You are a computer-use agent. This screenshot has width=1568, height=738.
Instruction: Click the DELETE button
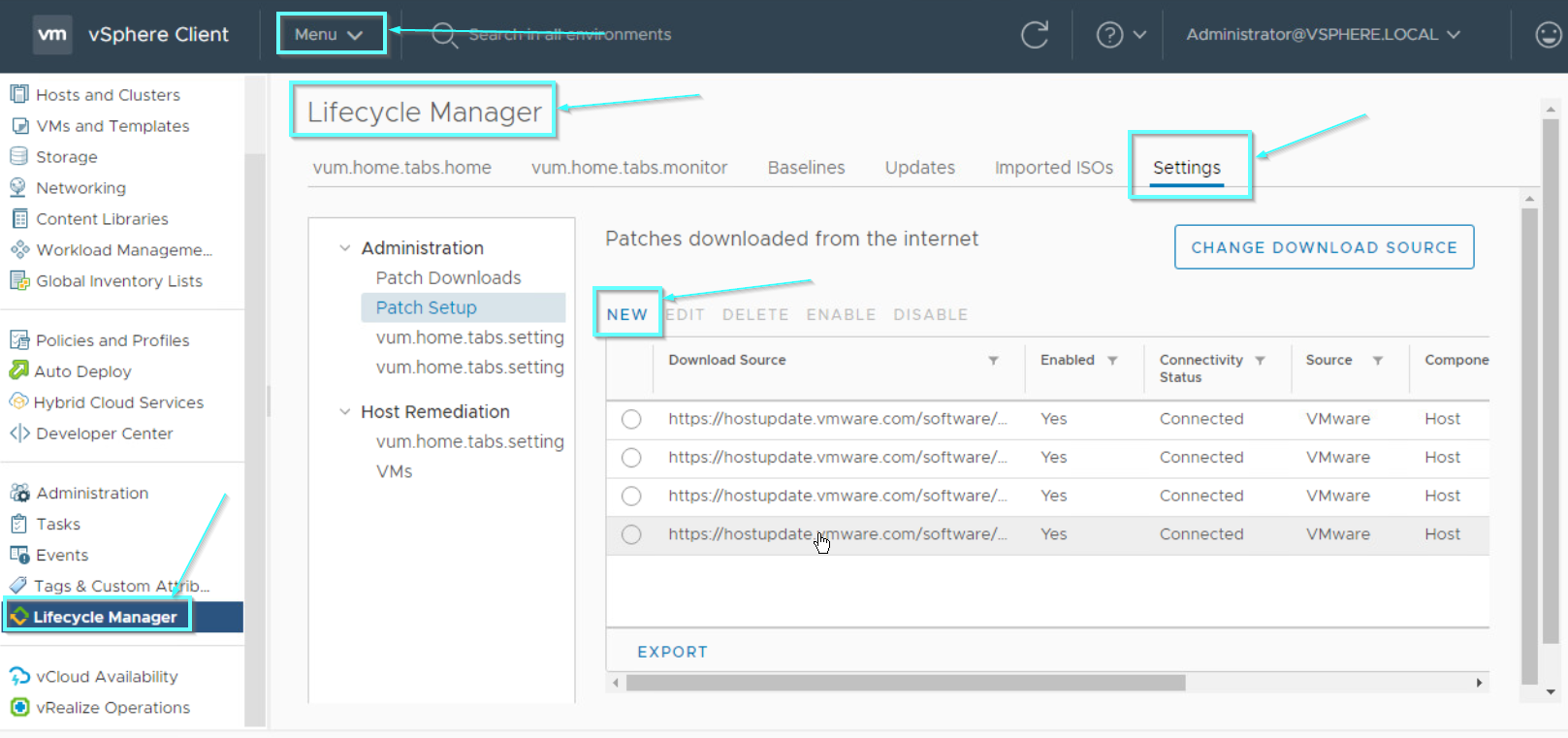tap(755, 315)
